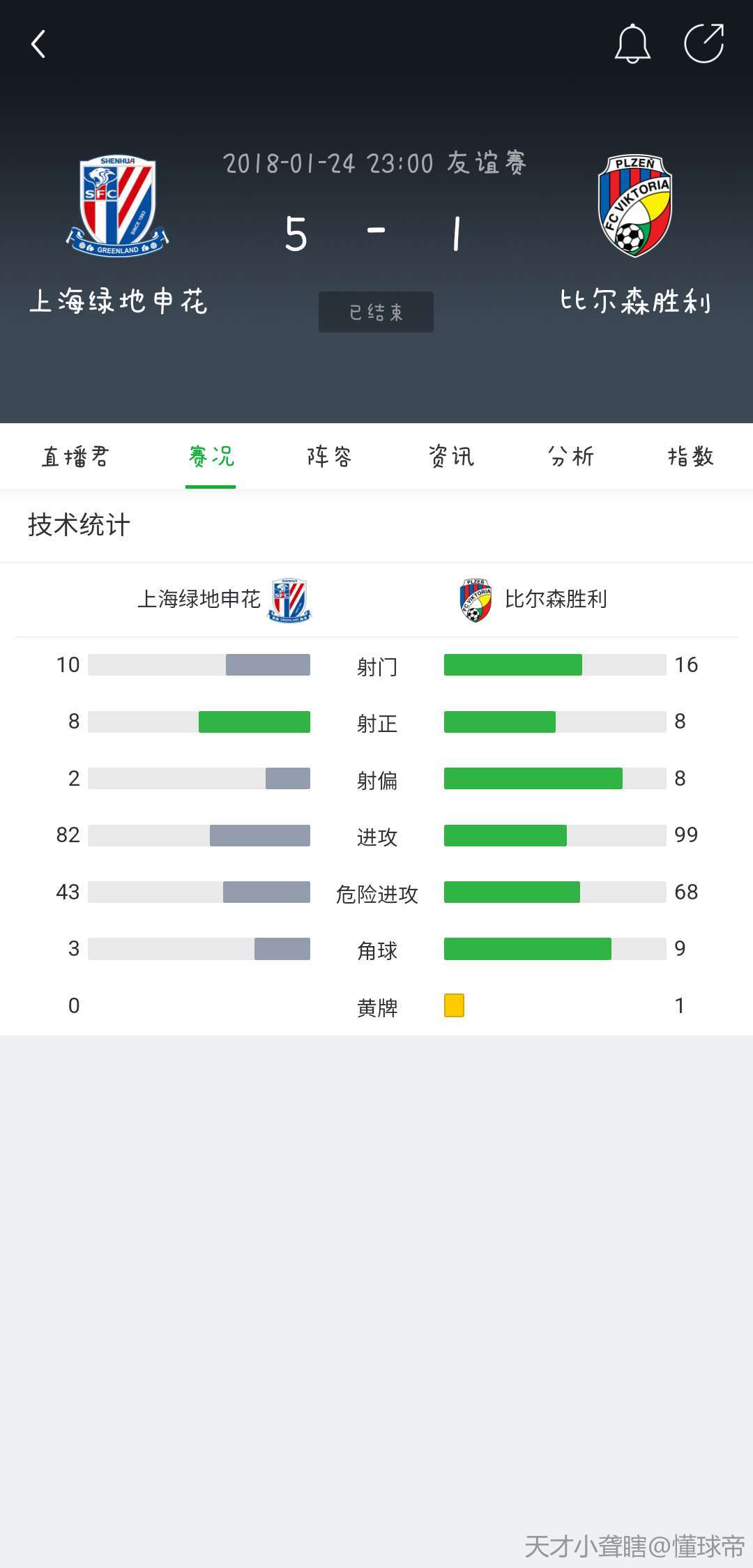The image size is (753, 1568).
Task: Tap the share icon
Action: (703, 44)
